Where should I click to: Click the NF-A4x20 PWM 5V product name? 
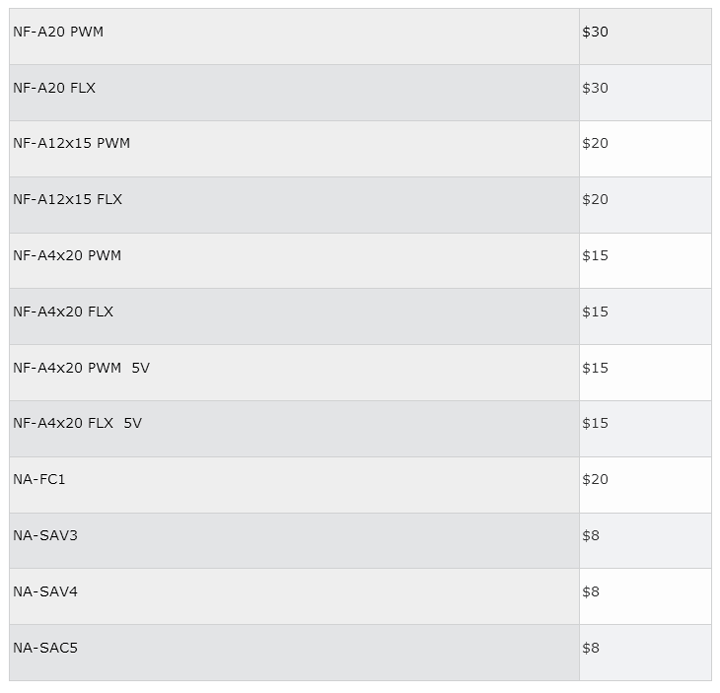pyautogui.click(x=81, y=368)
